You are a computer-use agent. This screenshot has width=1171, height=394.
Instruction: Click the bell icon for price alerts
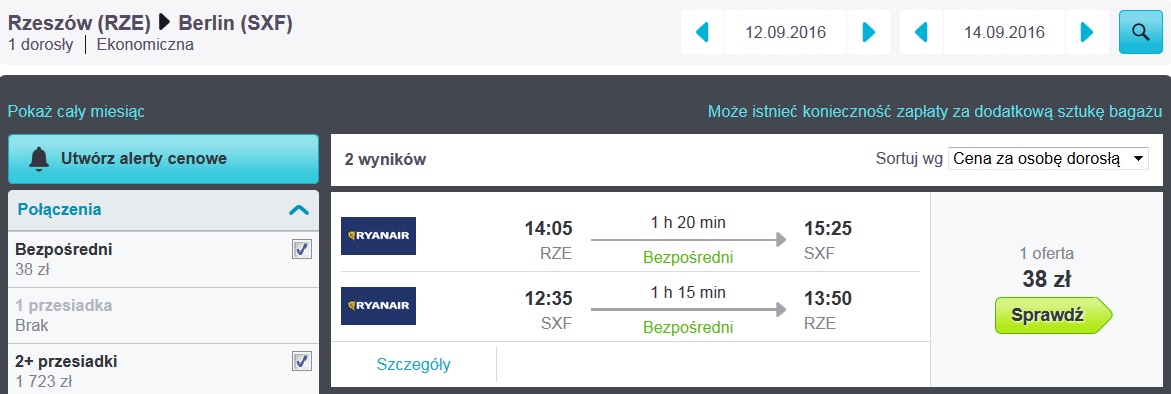[x=38, y=159]
